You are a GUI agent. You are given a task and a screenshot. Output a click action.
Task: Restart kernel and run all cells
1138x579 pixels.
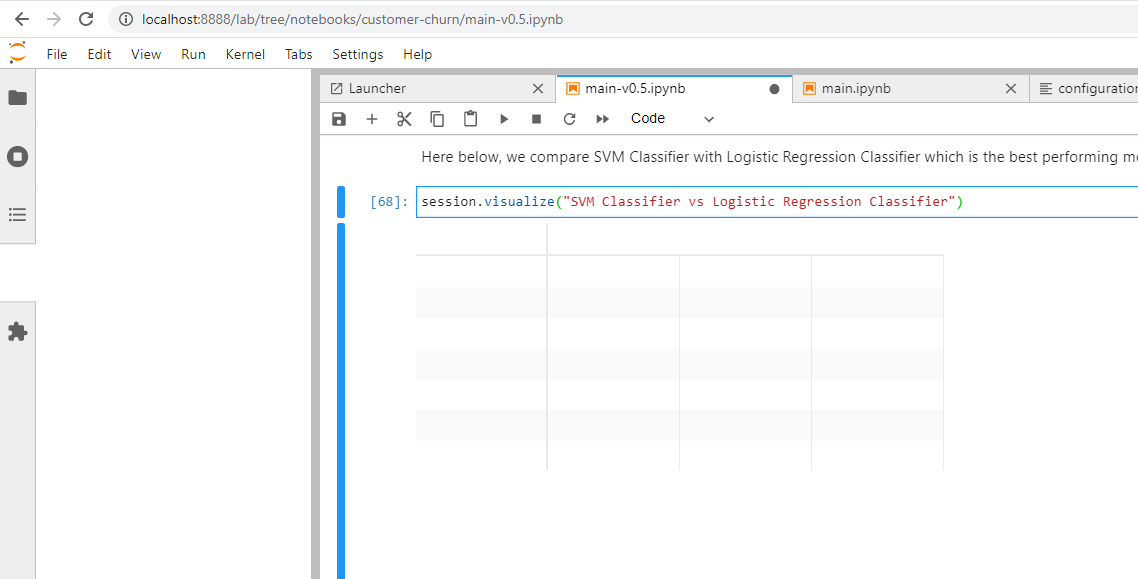pos(602,118)
